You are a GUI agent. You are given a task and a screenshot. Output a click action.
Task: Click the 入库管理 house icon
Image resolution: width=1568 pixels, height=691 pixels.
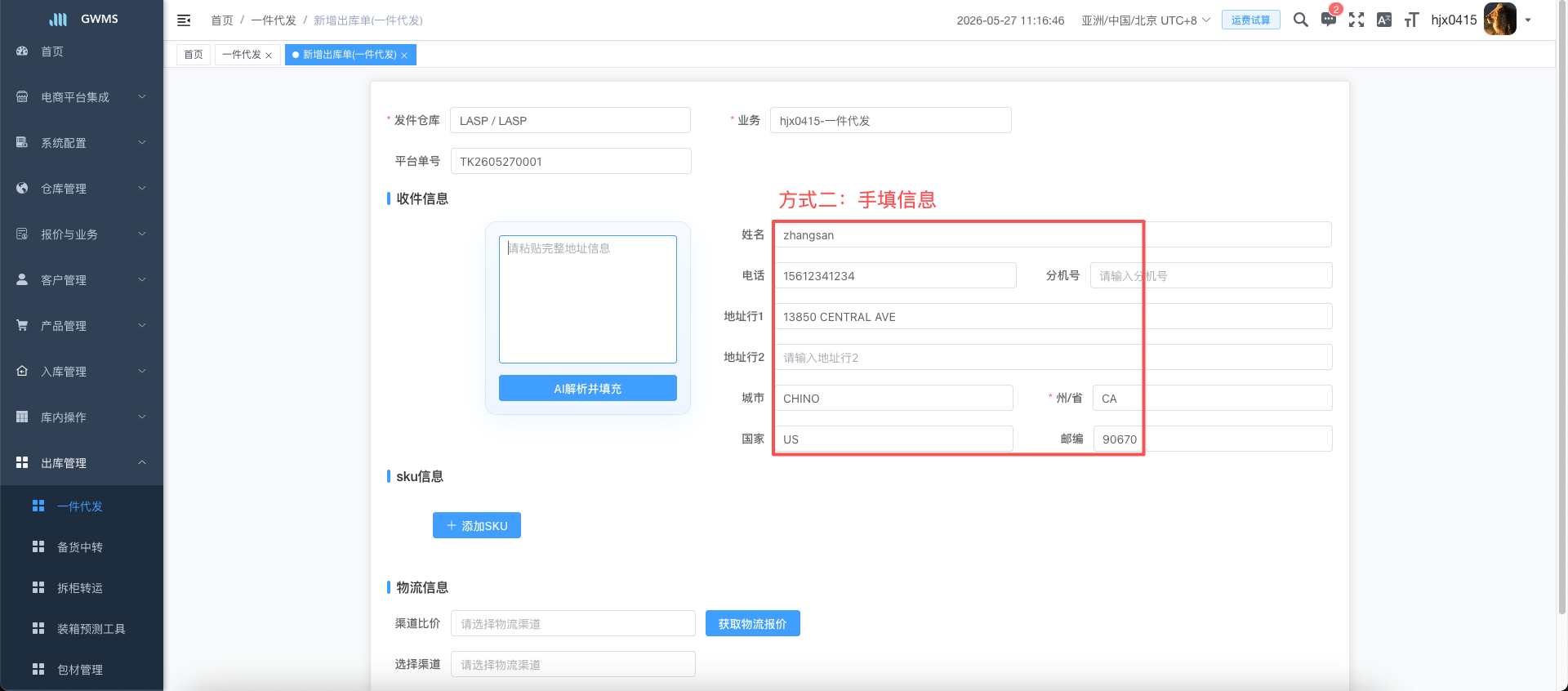22,371
